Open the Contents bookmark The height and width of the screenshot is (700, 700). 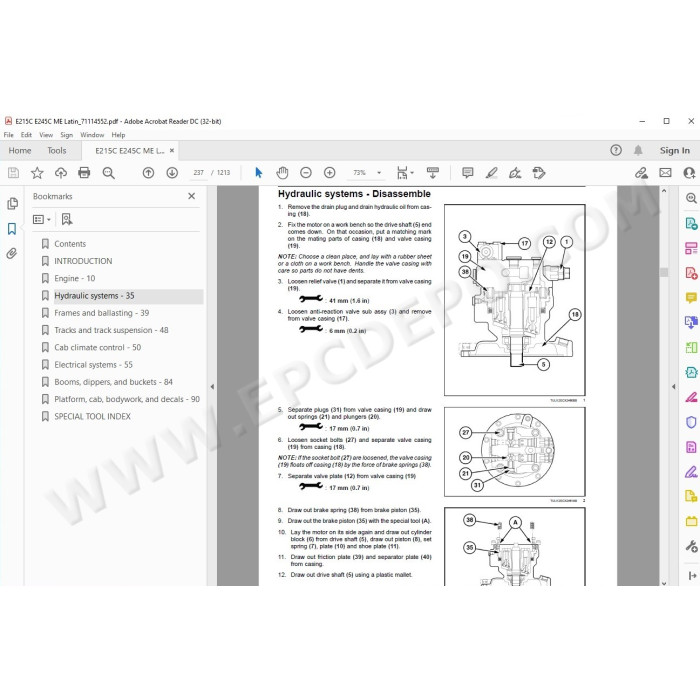coord(70,244)
